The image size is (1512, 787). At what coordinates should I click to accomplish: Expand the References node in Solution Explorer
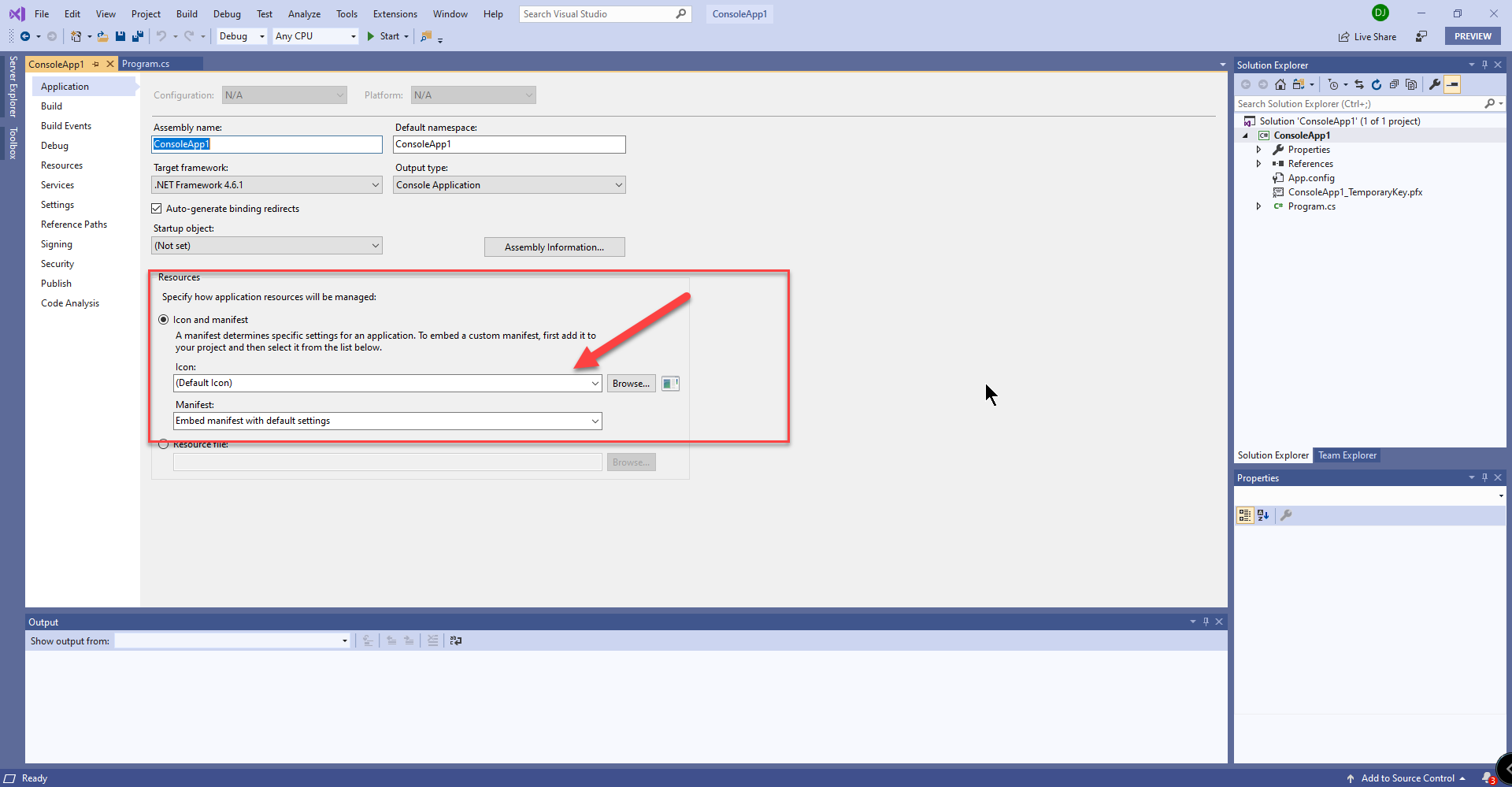pyautogui.click(x=1258, y=164)
